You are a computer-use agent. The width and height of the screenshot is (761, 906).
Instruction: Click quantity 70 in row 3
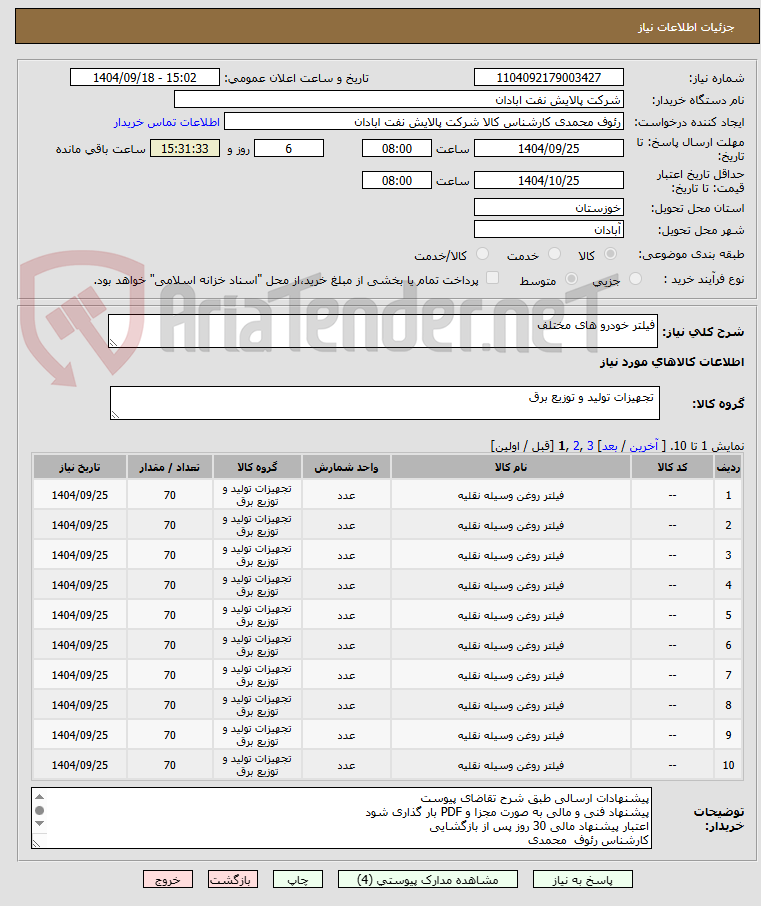(169, 555)
